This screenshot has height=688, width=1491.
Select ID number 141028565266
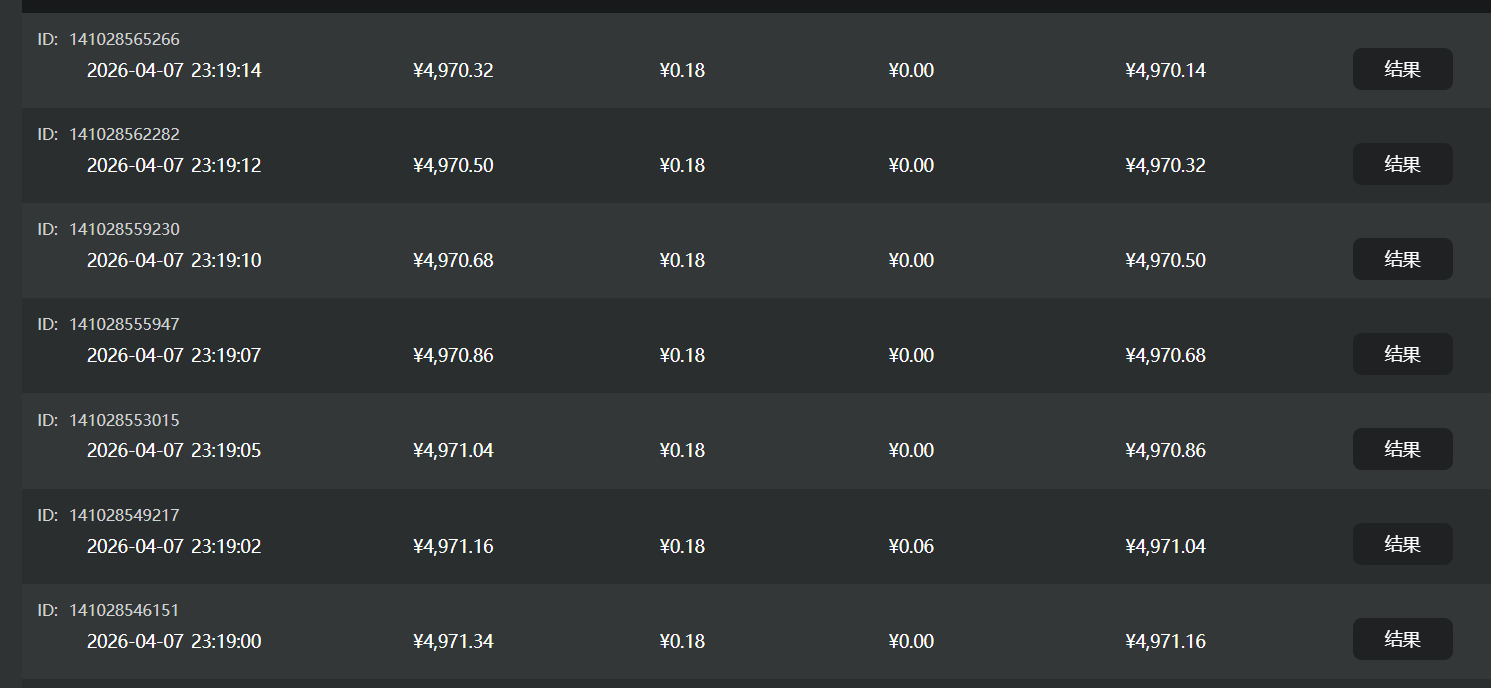pyautogui.click(x=124, y=39)
